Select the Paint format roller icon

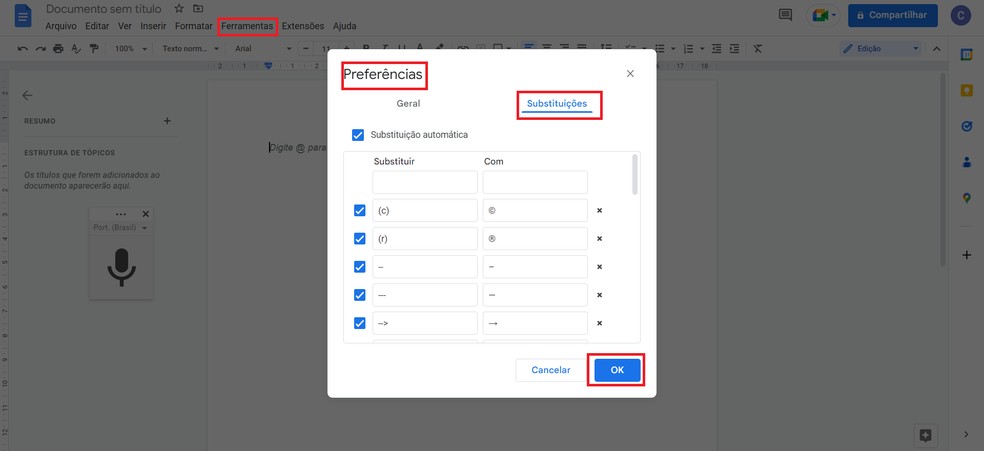(94, 48)
